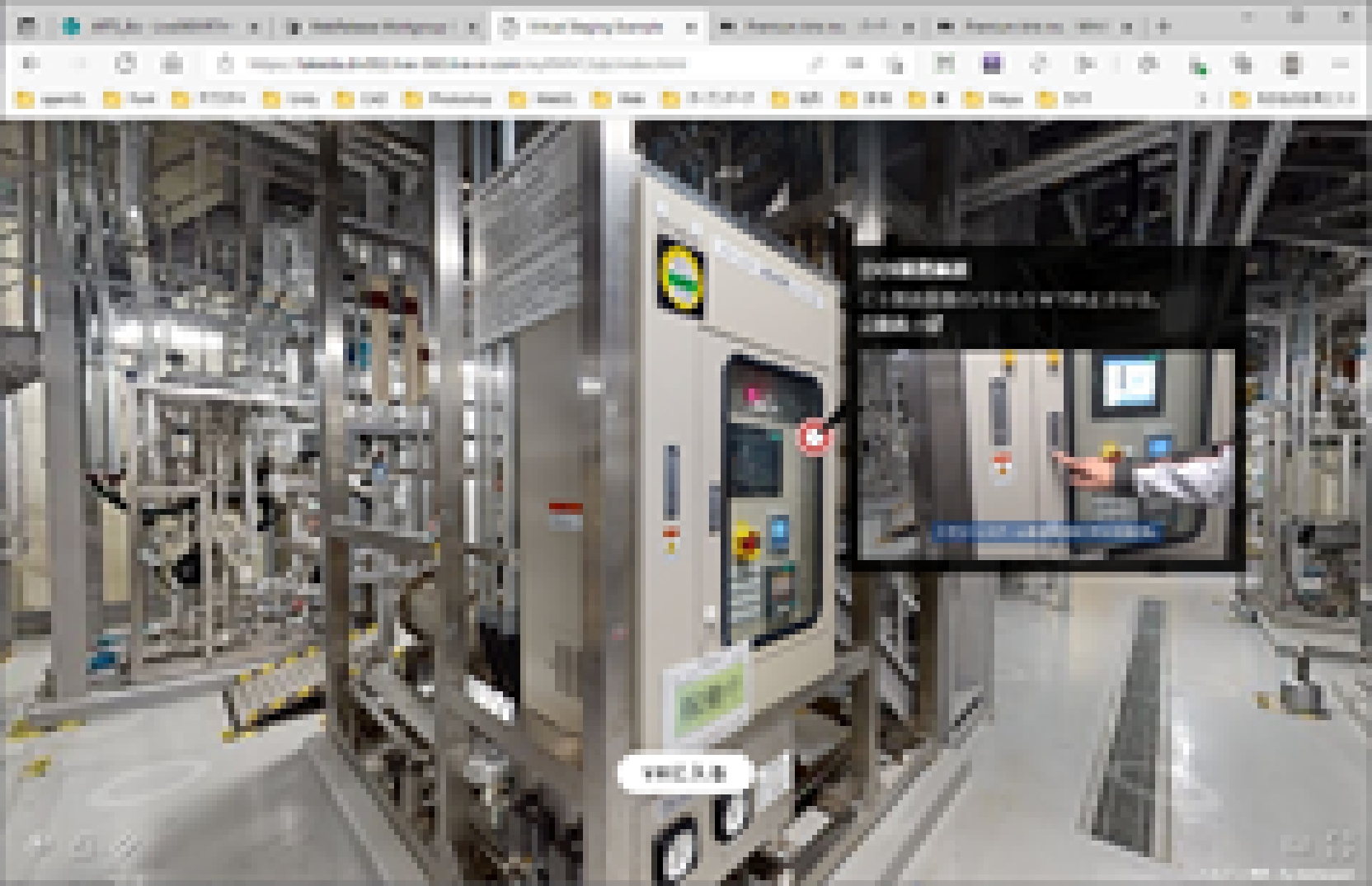The image size is (1372, 886).
Task: Open the other-favorites folder at the bar's right end
Action: (x=1292, y=99)
